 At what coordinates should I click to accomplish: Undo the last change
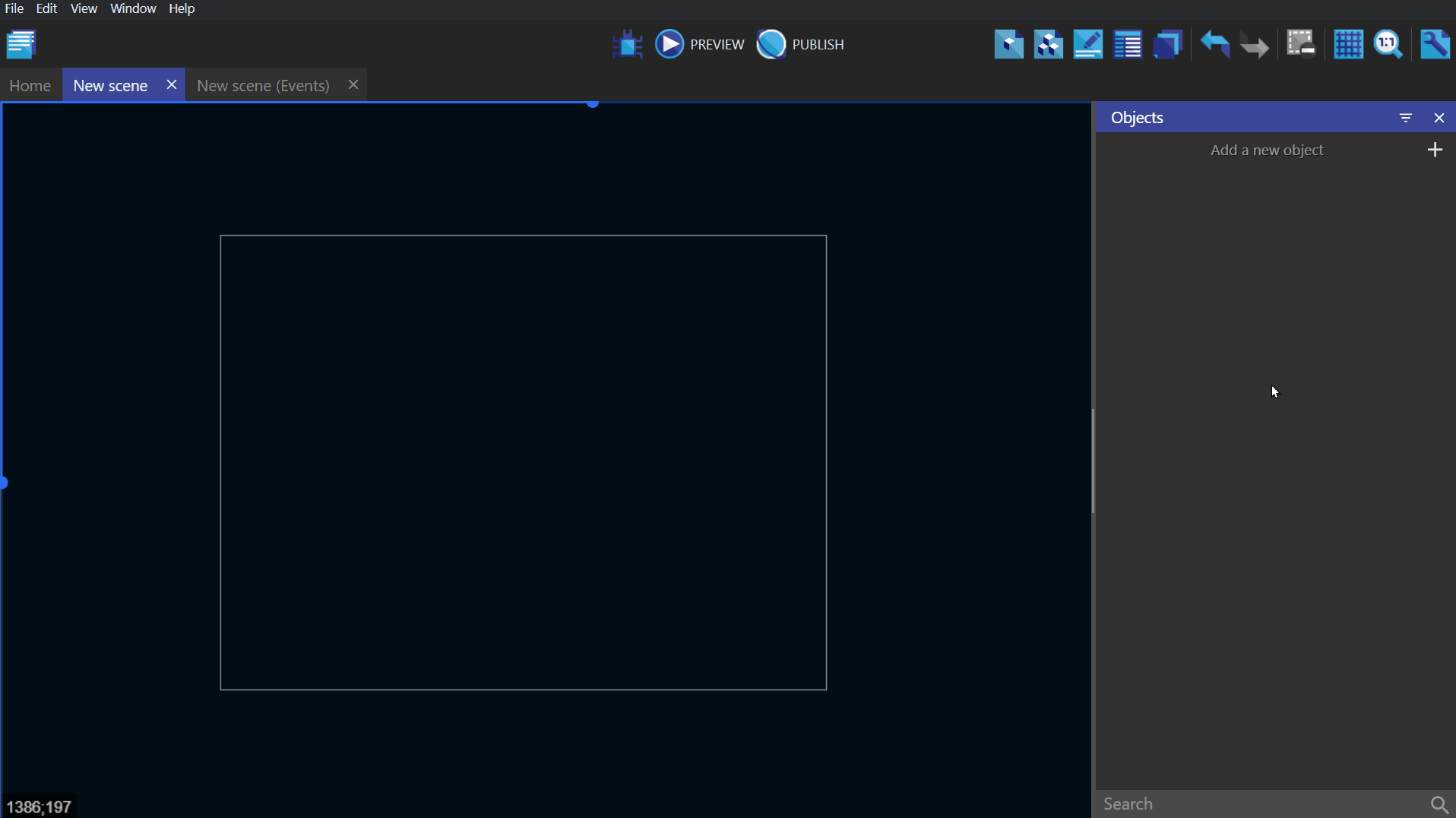[x=1214, y=44]
